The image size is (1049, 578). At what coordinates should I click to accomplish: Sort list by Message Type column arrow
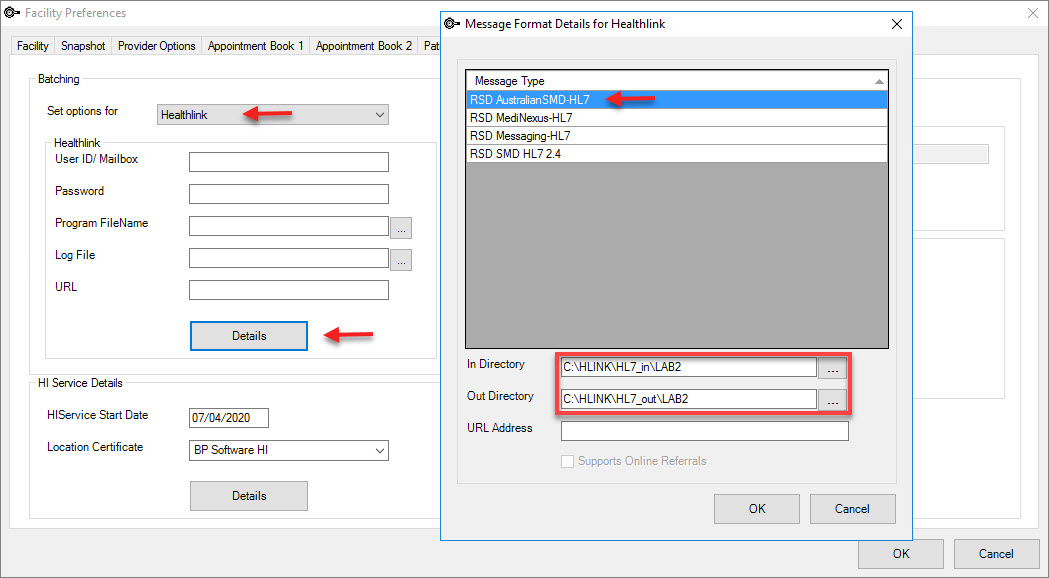pyautogui.click(x=879, y=81)
